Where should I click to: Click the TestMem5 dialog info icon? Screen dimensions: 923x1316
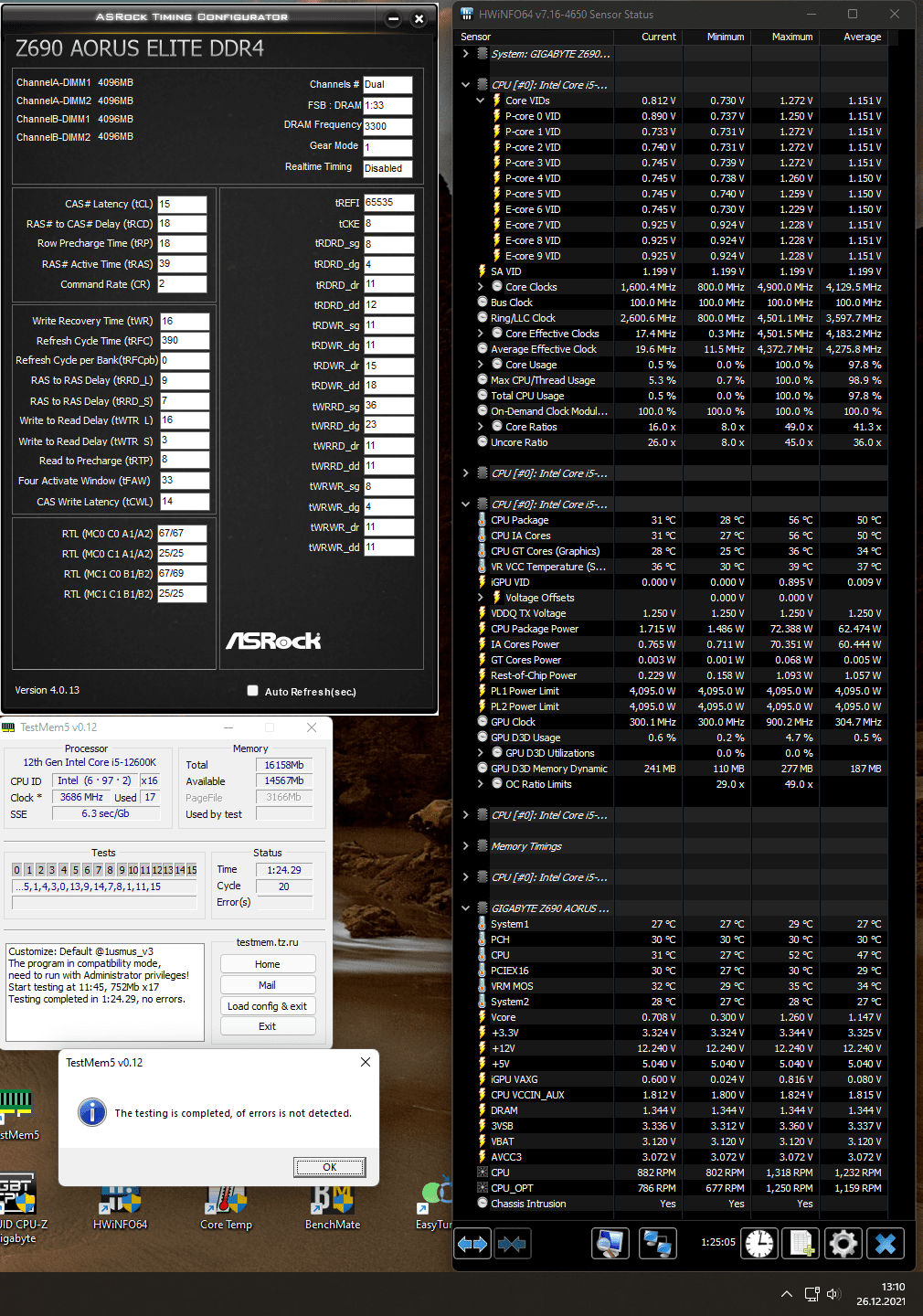click(x=92, y=1112)
